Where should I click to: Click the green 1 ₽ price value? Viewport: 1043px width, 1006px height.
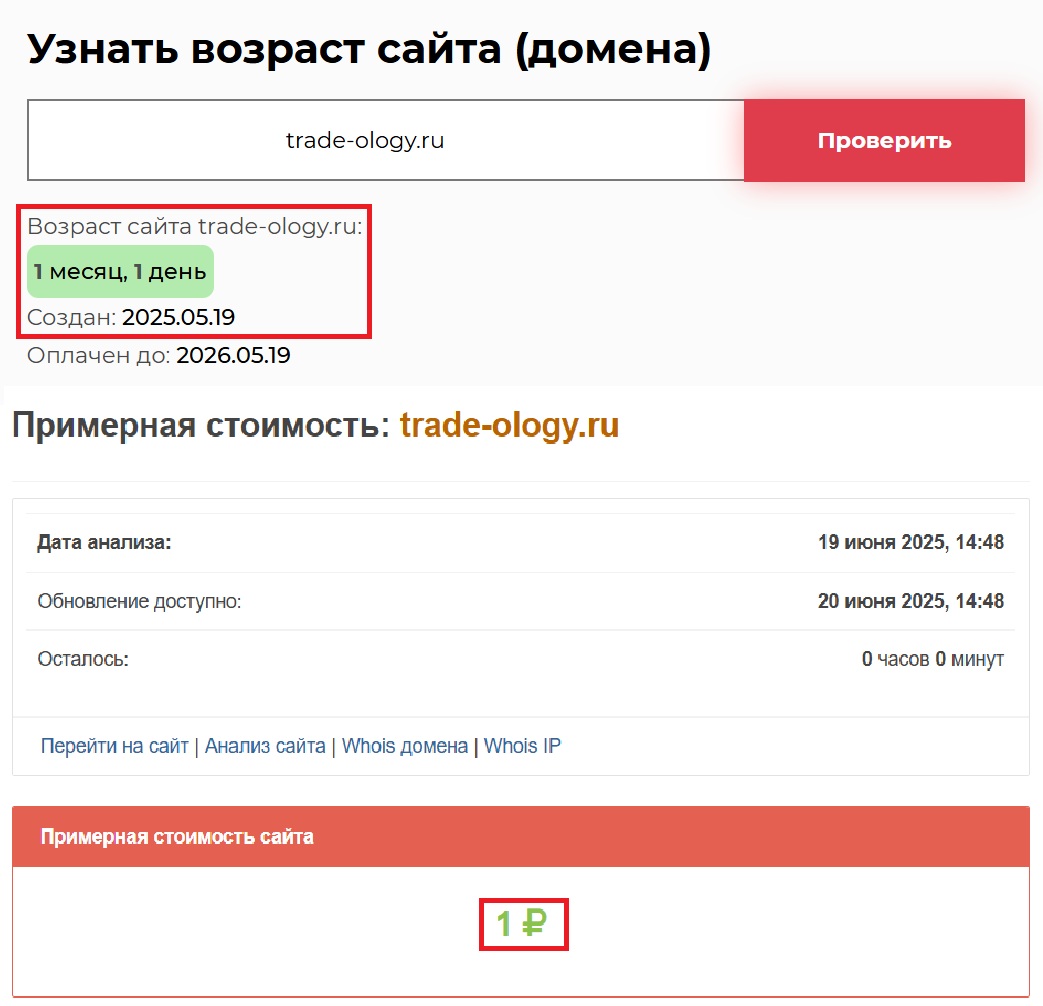click(x=522, y=925)
